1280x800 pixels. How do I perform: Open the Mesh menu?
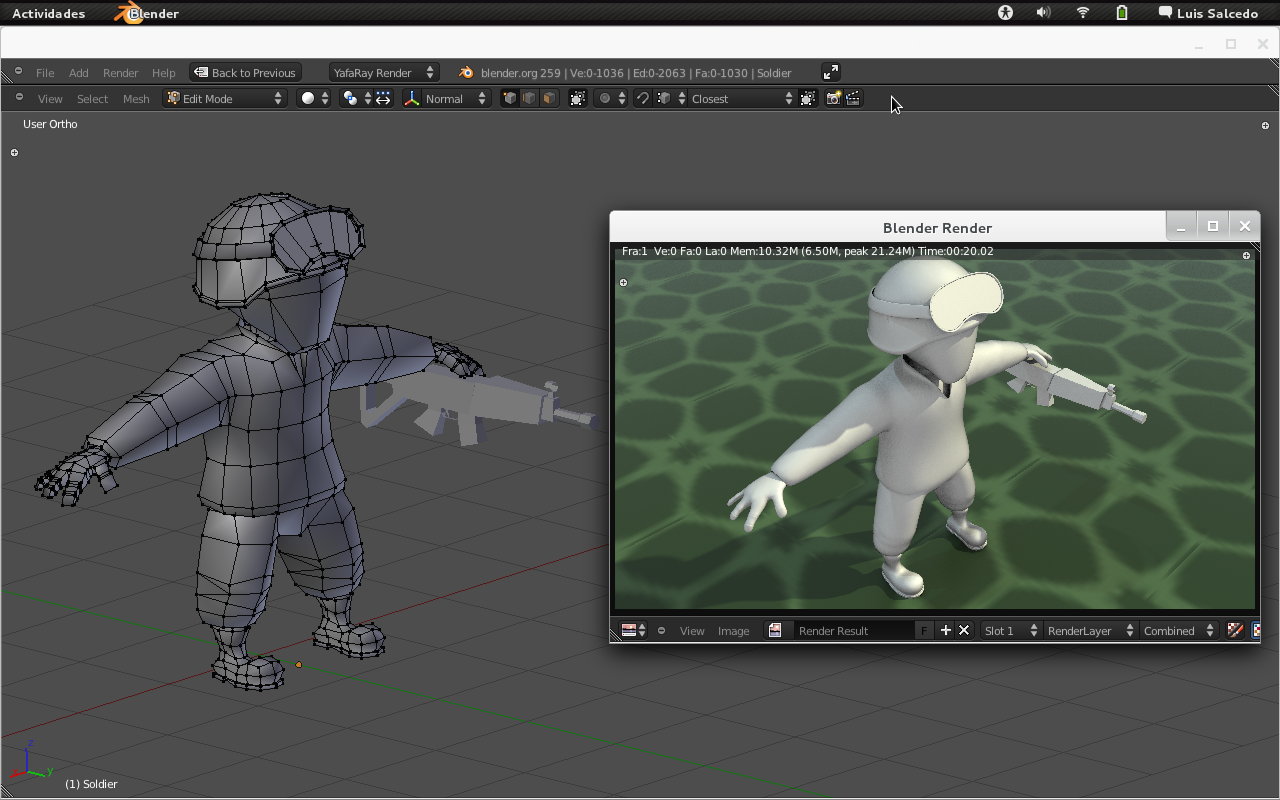(136, 98)
